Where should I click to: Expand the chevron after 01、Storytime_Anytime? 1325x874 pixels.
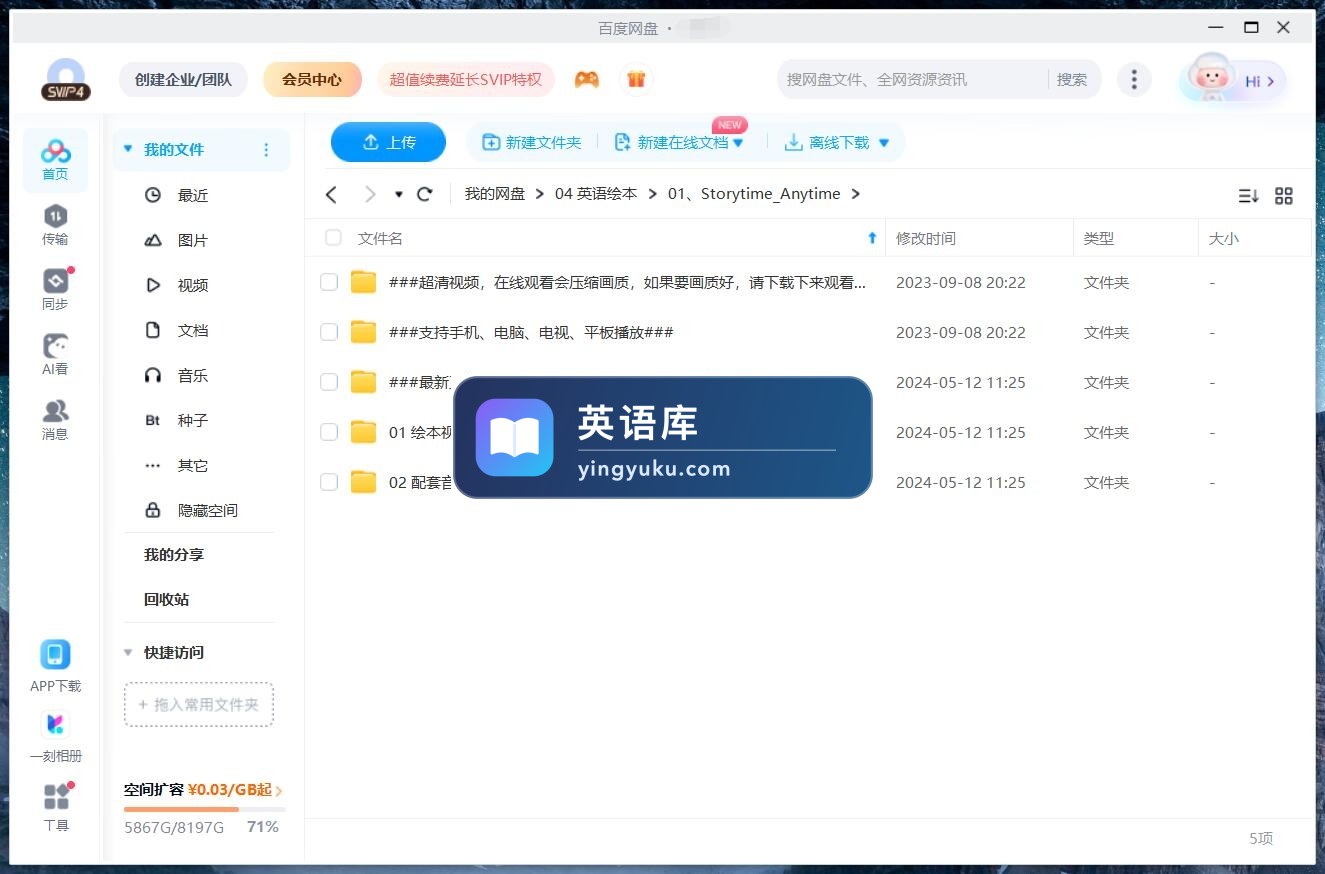855,194
